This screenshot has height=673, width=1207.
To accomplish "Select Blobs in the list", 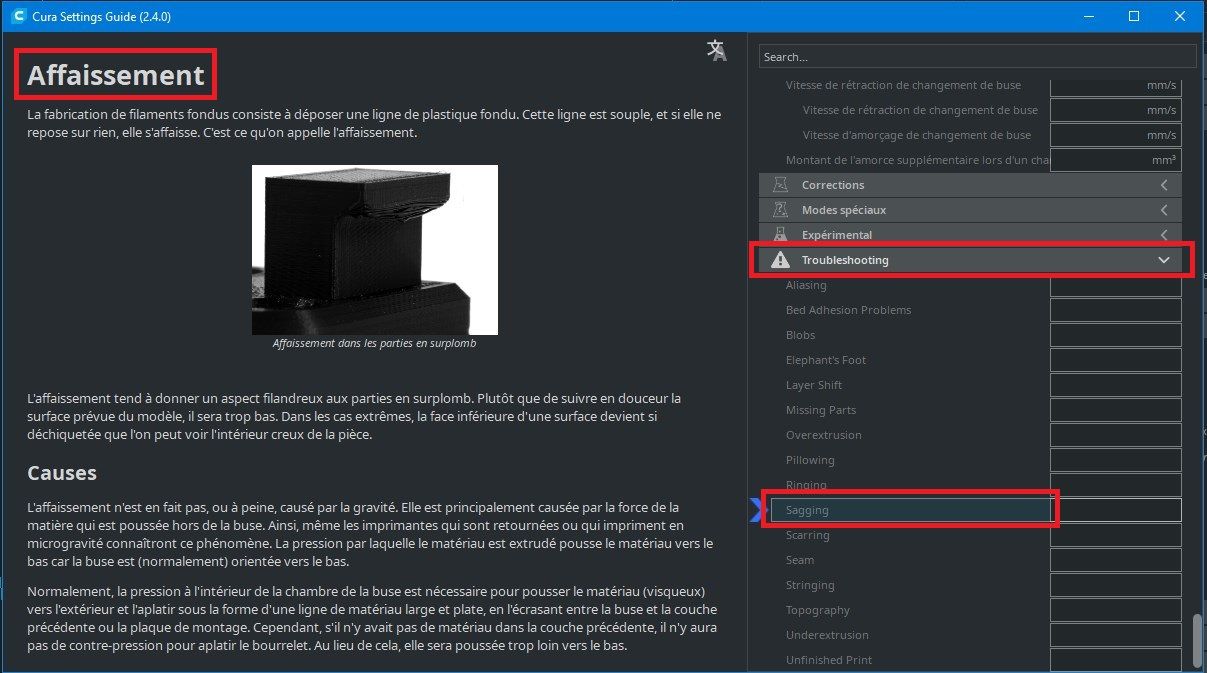I will pyautogui.click(x=800, y=335).
